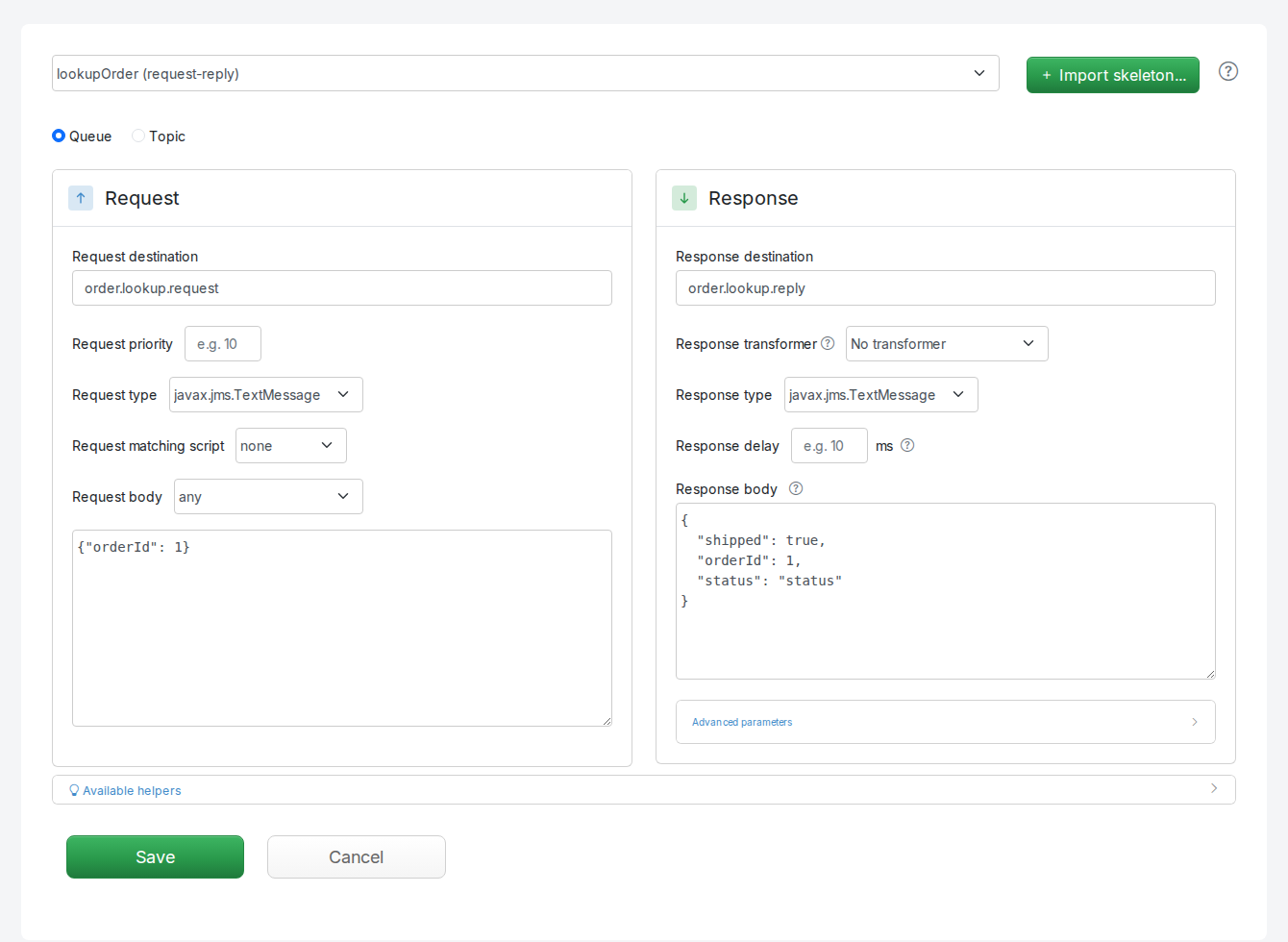Click the Import skeleton button
Screen dimensions: 1288x942
(x=1113, y=75)
